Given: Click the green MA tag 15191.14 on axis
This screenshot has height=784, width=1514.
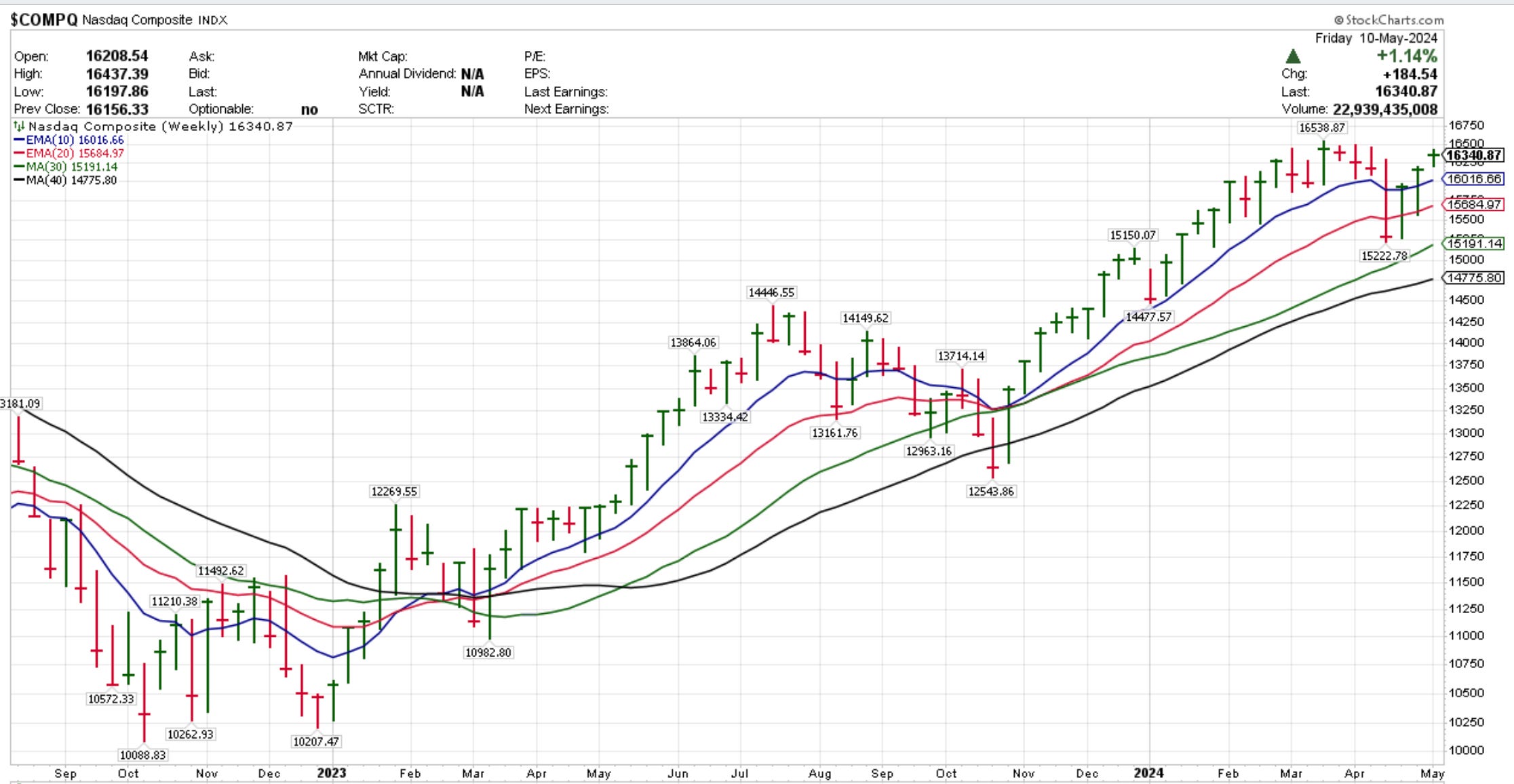Looking at the screenshot, I should point(1473,243).
